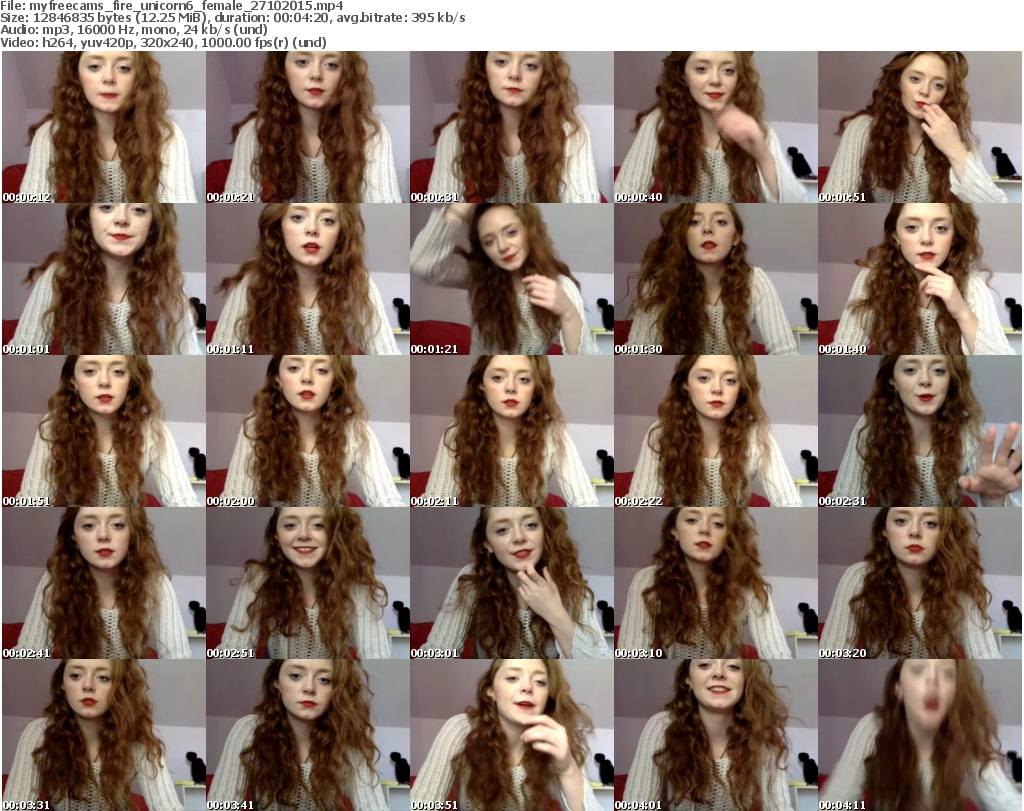Image resolution: width=1024 pixels, height=811 pixels.
Task: Click the thumbnail at 00:01:40
Action: 920,279
